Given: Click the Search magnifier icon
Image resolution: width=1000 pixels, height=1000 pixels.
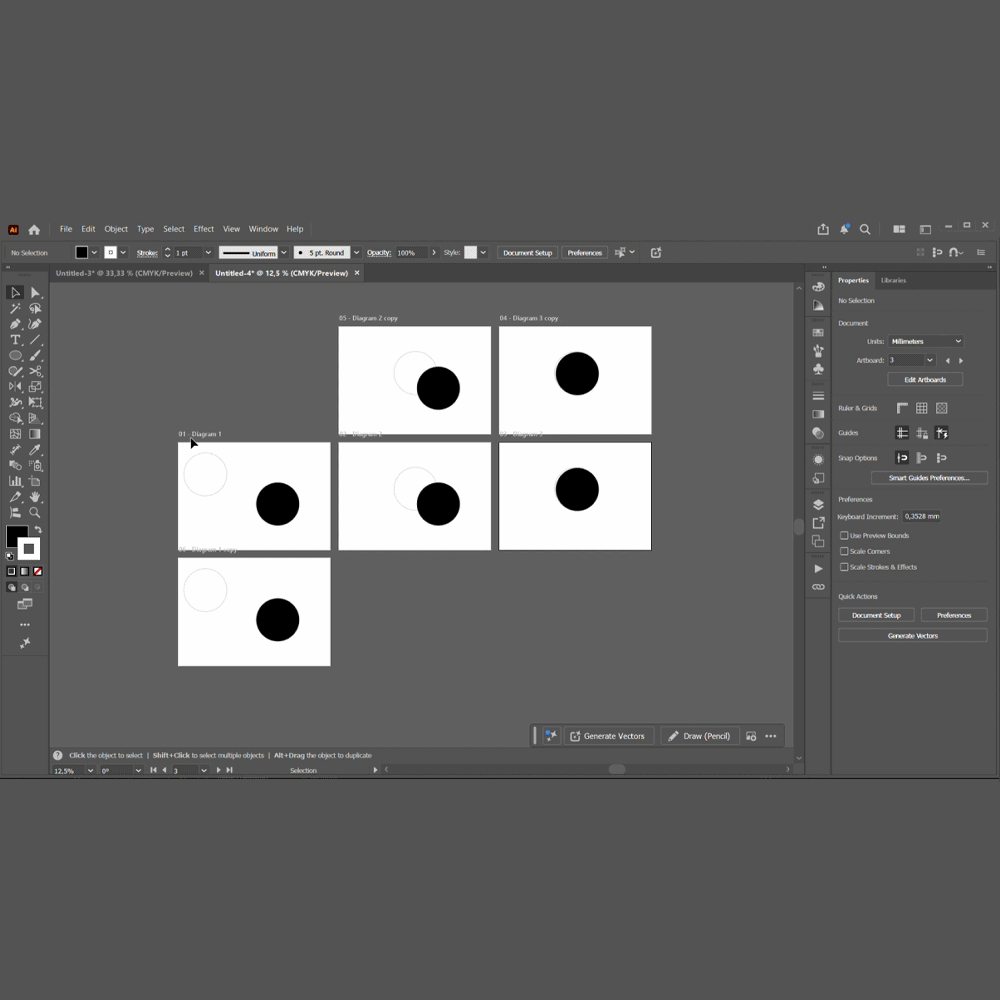Looking at the screenshot, I should (865, 229).
